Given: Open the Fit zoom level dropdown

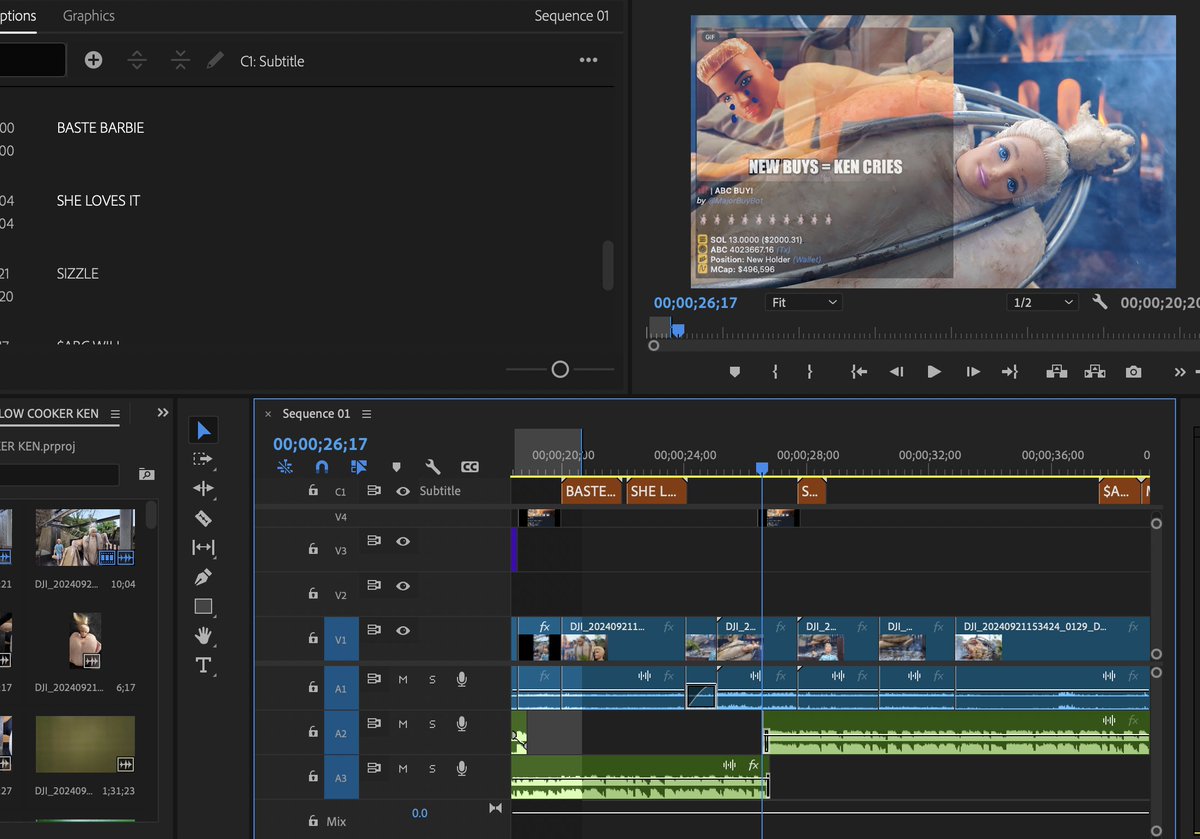Looking at the screenshot, I should coord(804,302).
